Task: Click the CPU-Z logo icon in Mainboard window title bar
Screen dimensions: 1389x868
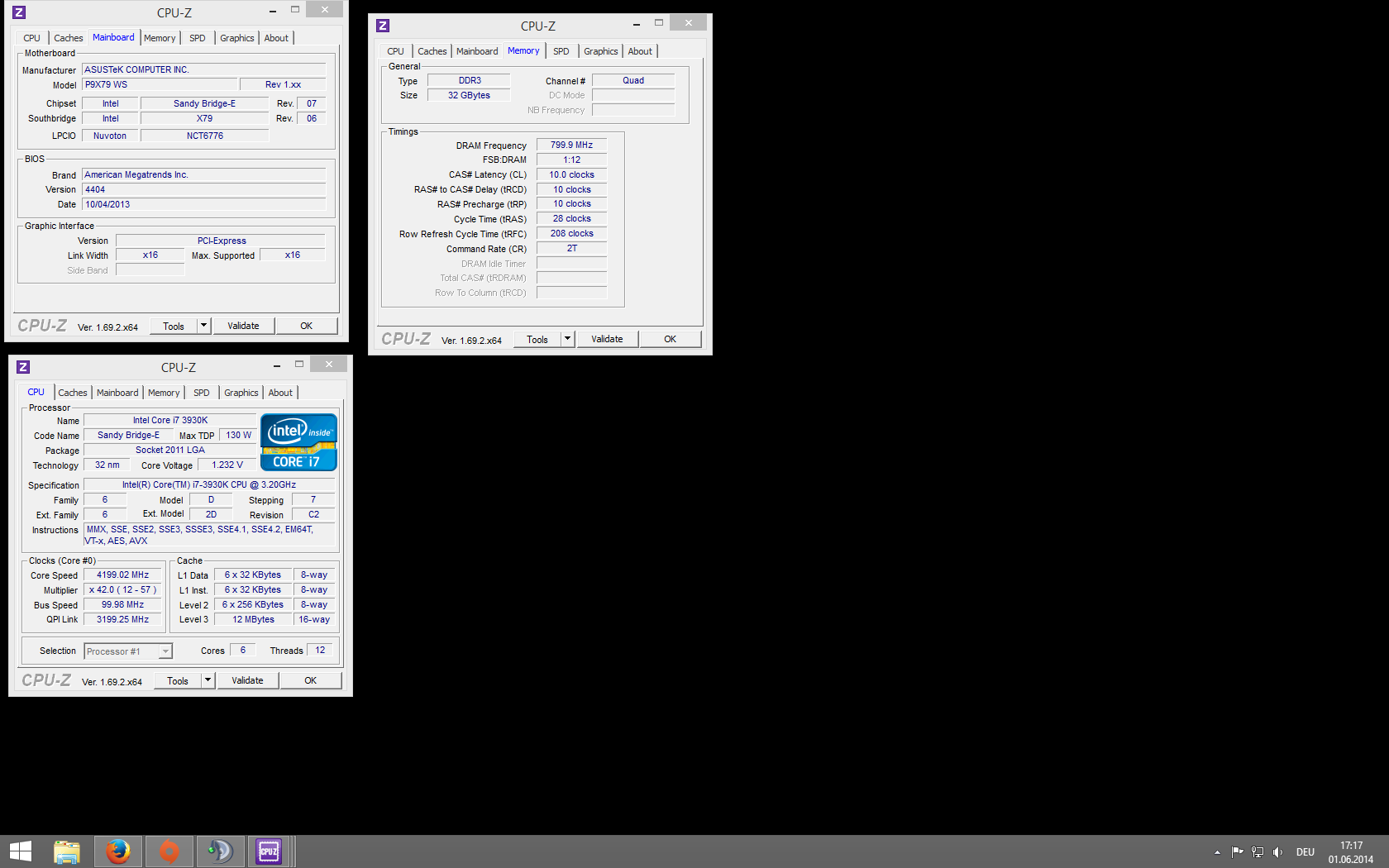Action: tap(19, 12)
